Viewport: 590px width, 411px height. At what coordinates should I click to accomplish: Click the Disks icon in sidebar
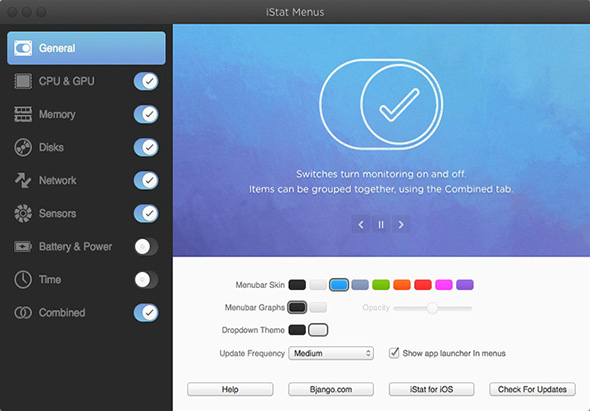click(x=23, y=147)
